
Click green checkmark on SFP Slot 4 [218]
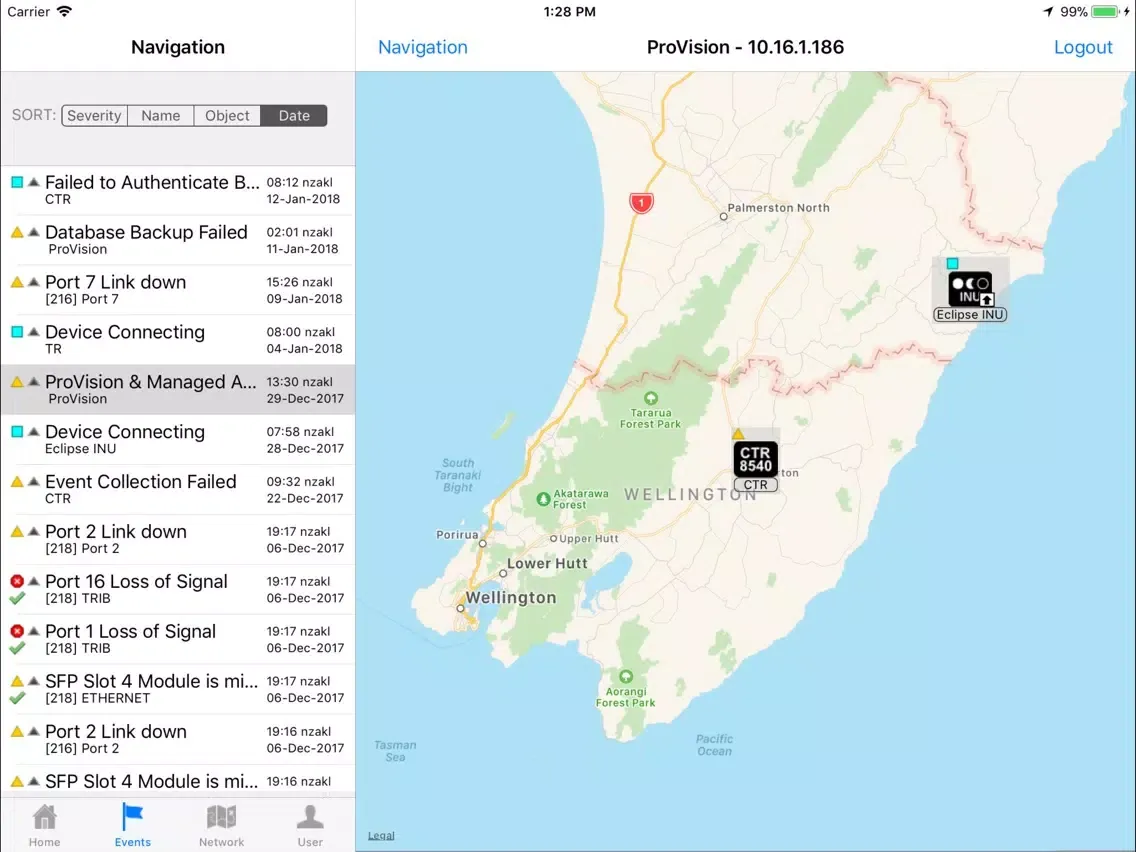17,698
